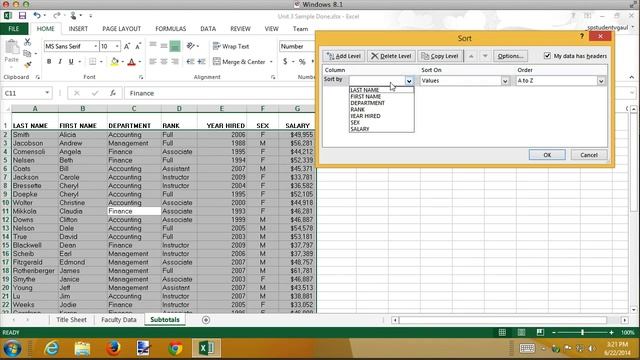Open Sort dialog help question mark

tap(582, 37)
